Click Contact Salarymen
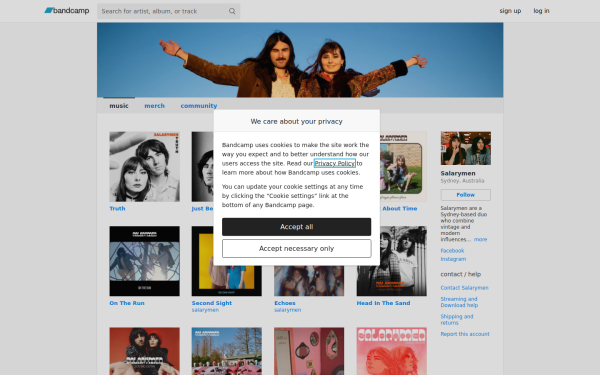This screenshot has width=600, height=375. pyautogui.click(x=464, y=288)
